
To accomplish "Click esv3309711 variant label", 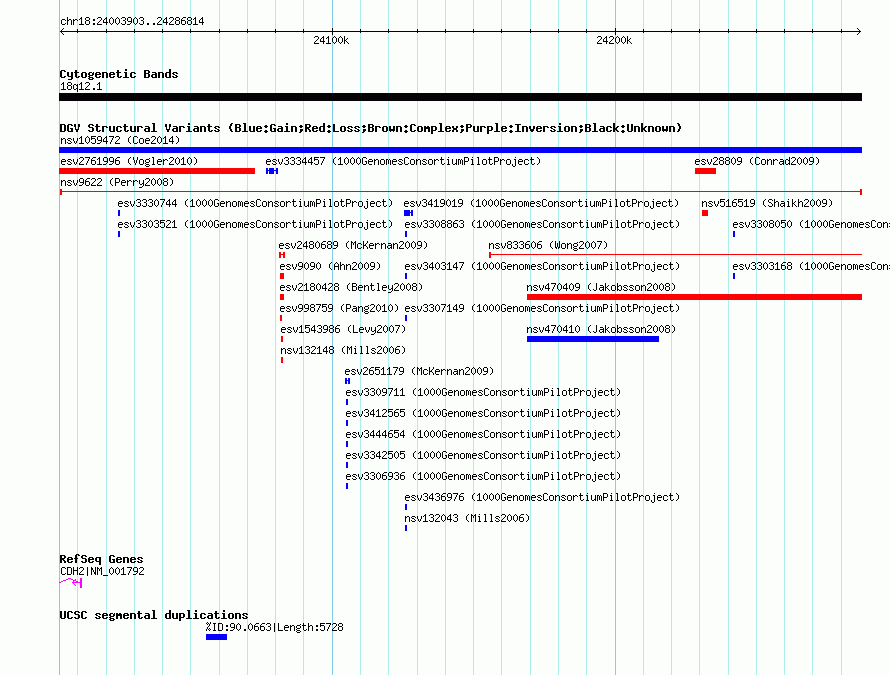I will click(x=483, y=392).
